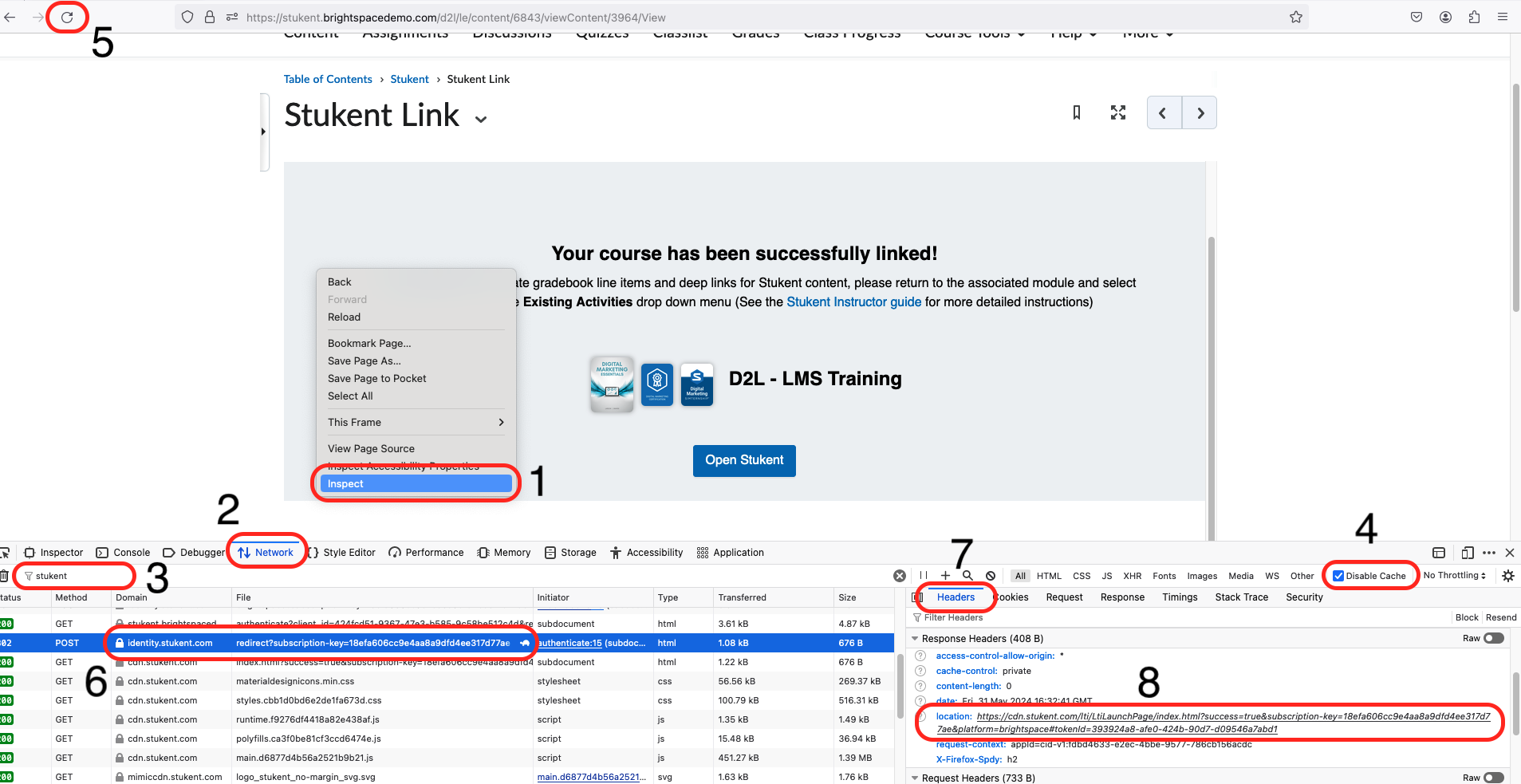Reload the page with the browser refresh icon
This screenshot has height=784, width=1521.
(67, 17)
